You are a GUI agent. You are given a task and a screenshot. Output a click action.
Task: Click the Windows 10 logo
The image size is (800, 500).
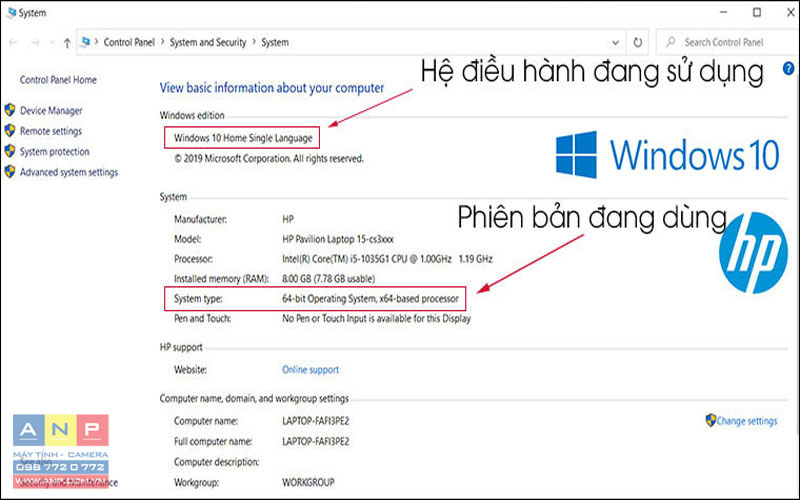tap(667, 155)
